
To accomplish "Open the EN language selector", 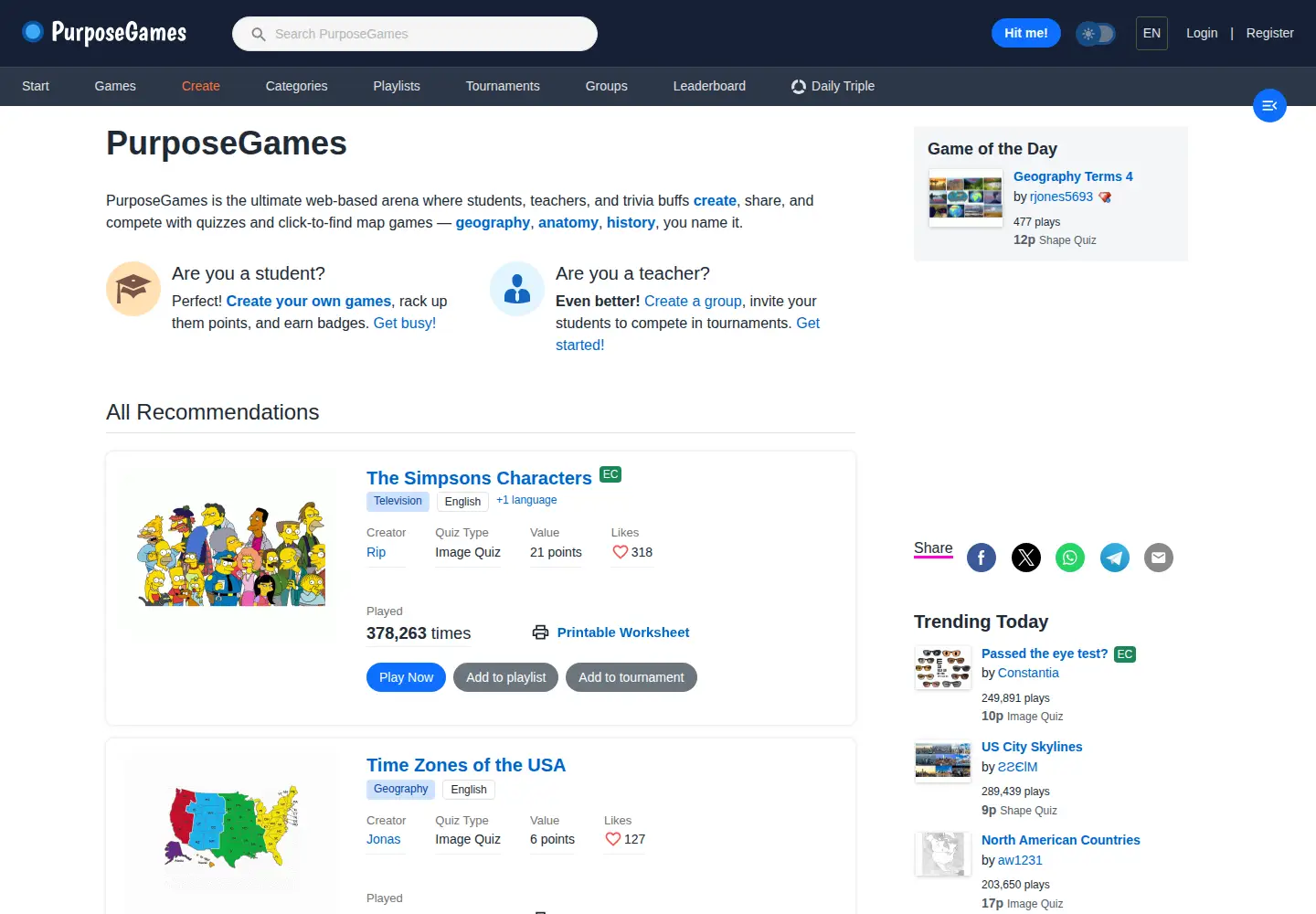I will point(1151,33).
